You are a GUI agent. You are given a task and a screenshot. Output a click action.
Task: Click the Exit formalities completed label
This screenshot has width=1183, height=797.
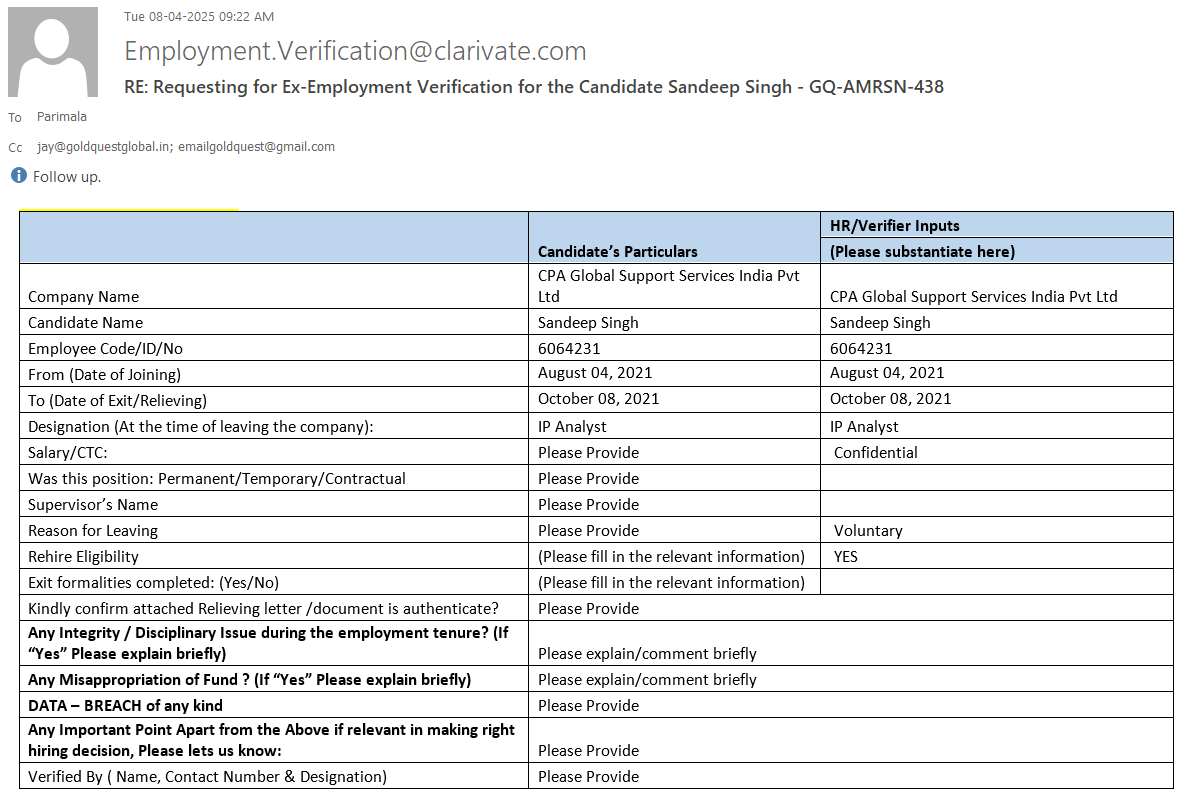[153, 583]
